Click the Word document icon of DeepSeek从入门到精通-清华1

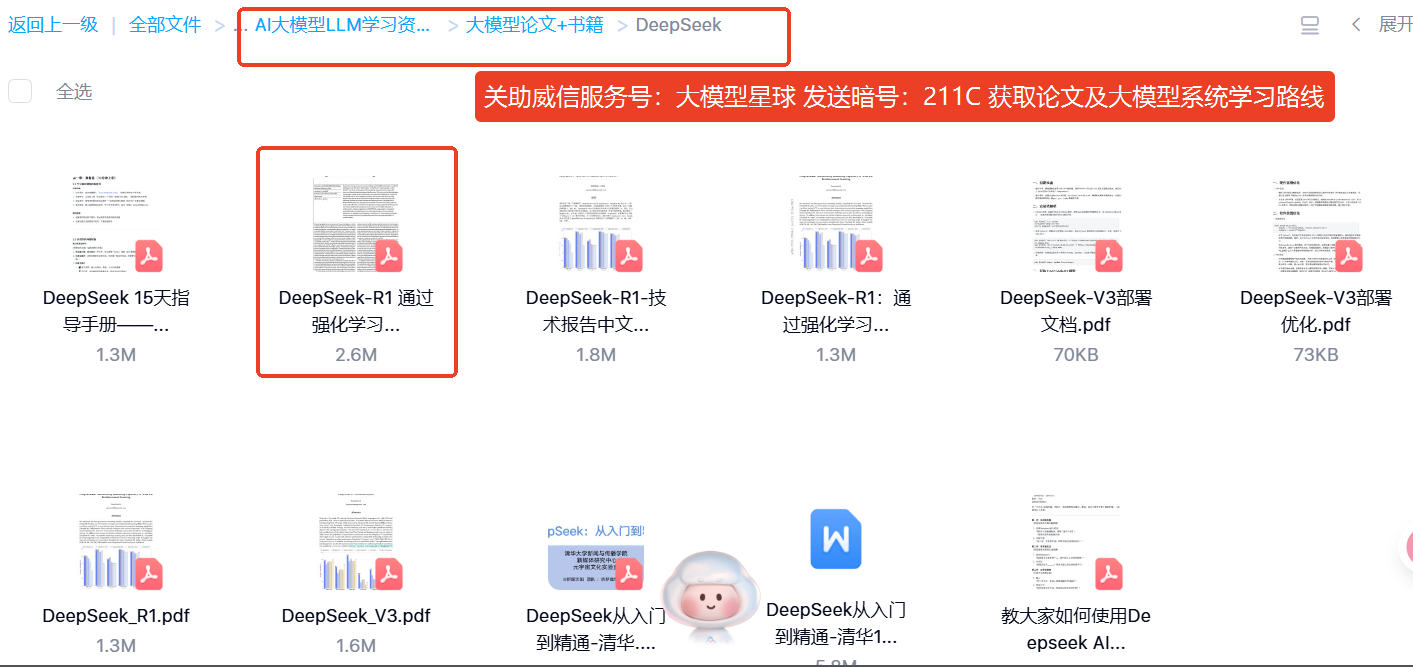[836, 539]
